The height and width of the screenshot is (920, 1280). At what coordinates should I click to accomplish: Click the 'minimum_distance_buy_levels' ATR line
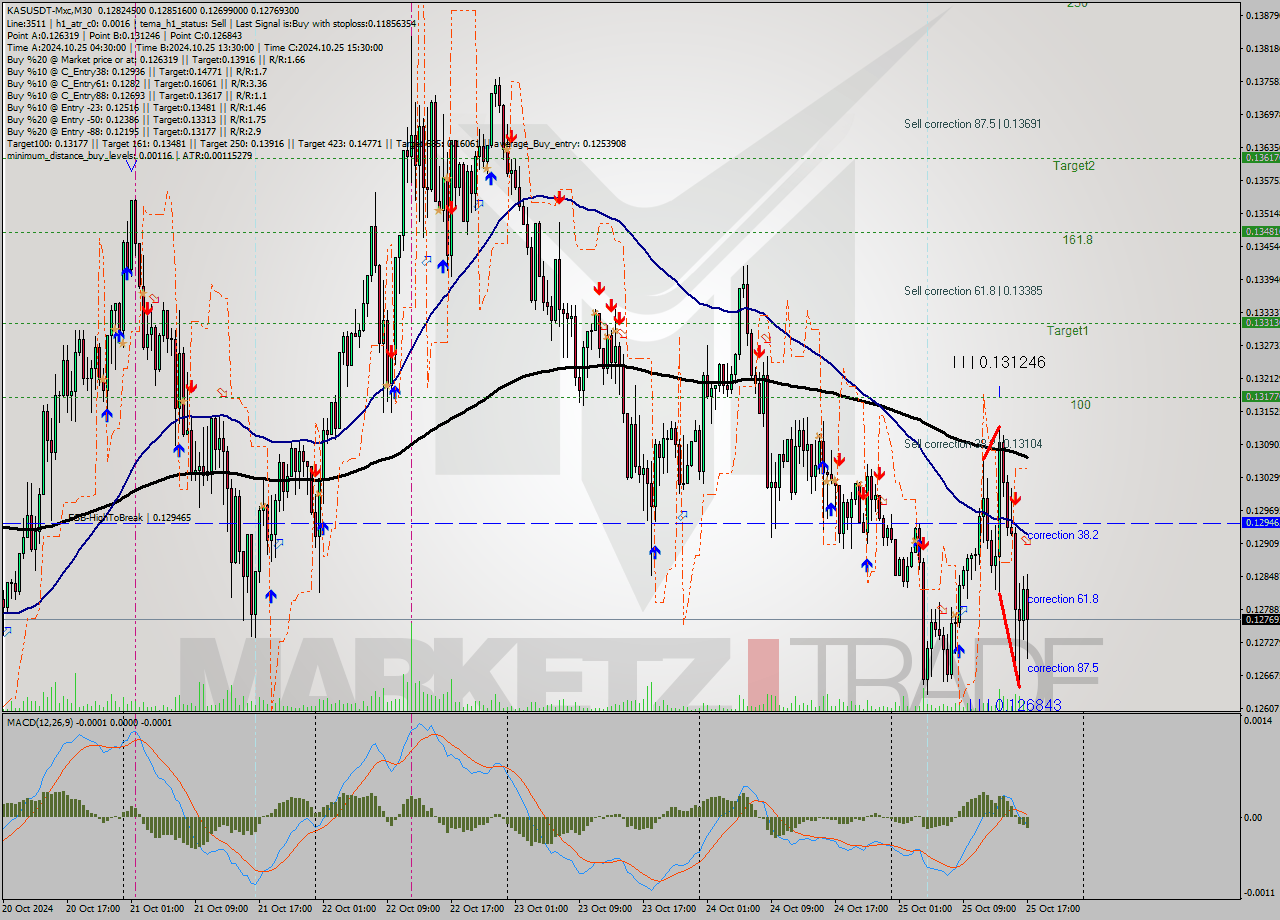(x=130, y=155)
